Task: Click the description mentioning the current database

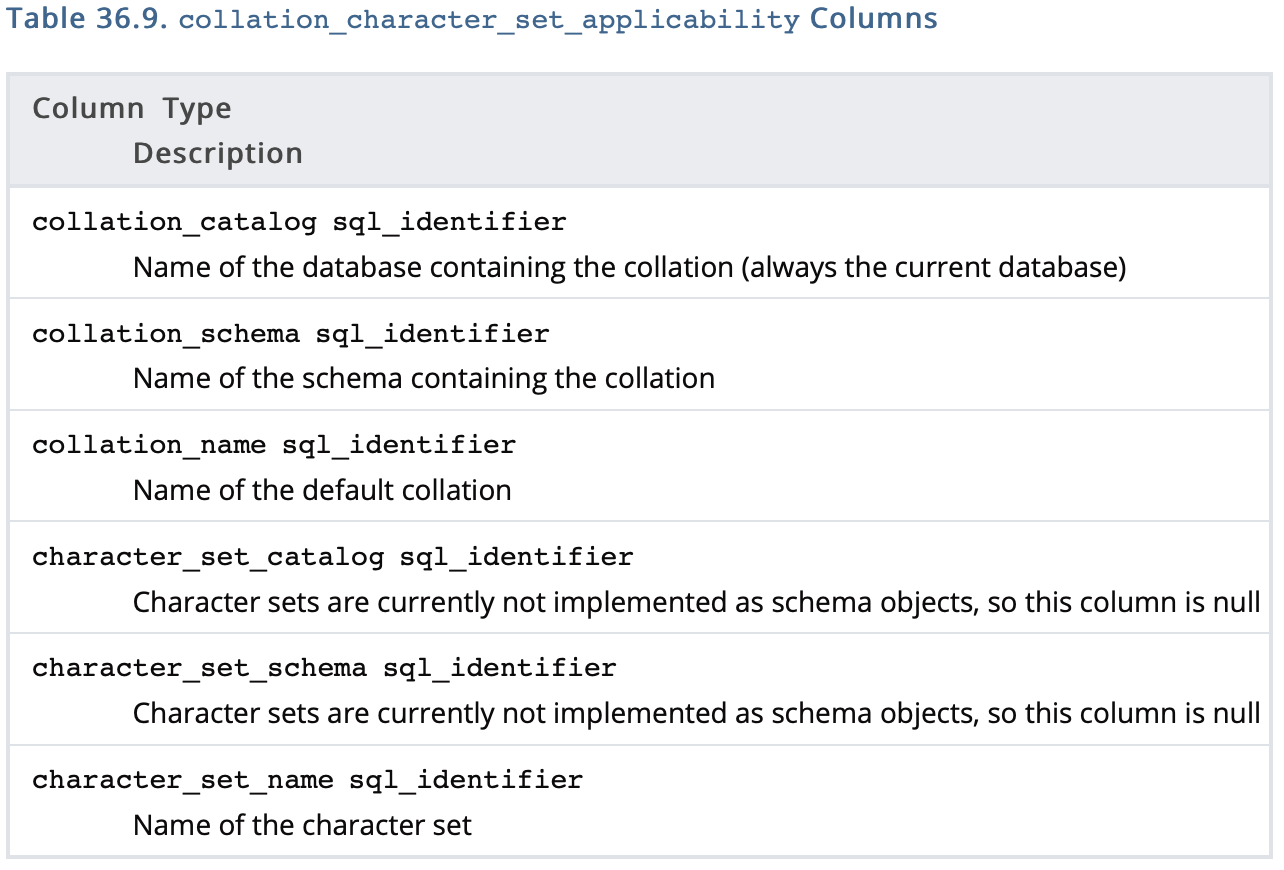Action: (x=629, y=268)
